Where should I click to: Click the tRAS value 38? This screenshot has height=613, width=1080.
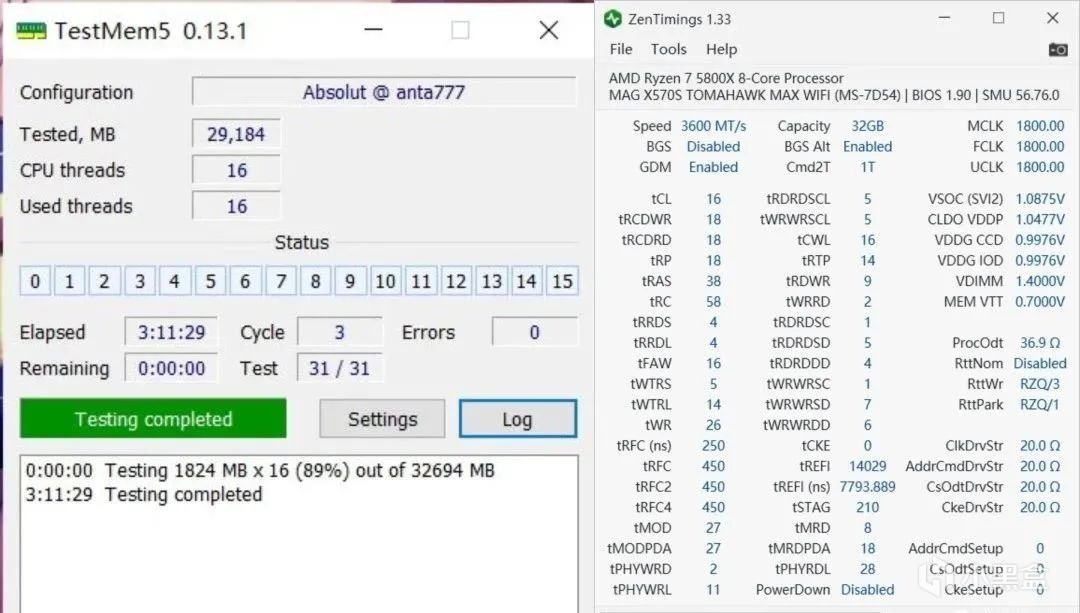coord(714,281)
